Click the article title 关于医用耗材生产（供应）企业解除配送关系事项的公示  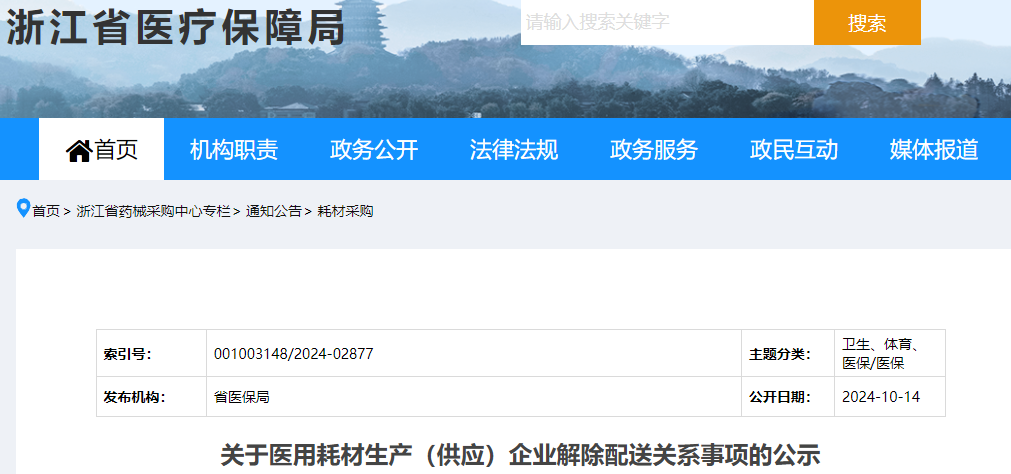[x=520, y=455]
